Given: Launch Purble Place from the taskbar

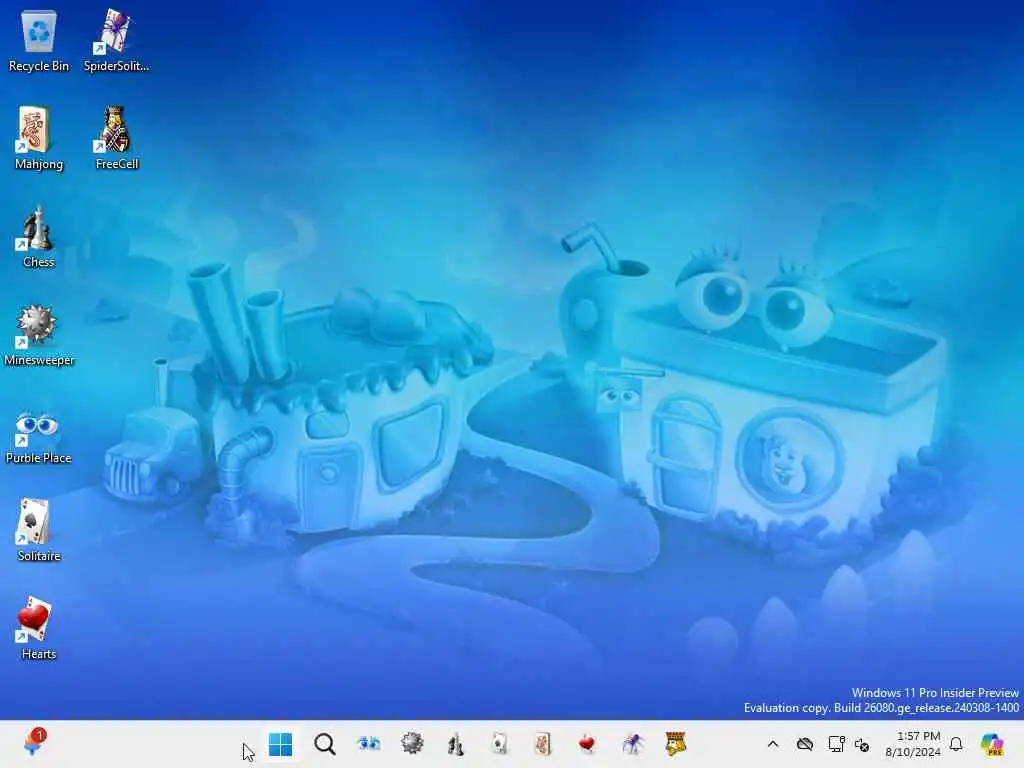Looking at the screenshot, I should point(368,744).
